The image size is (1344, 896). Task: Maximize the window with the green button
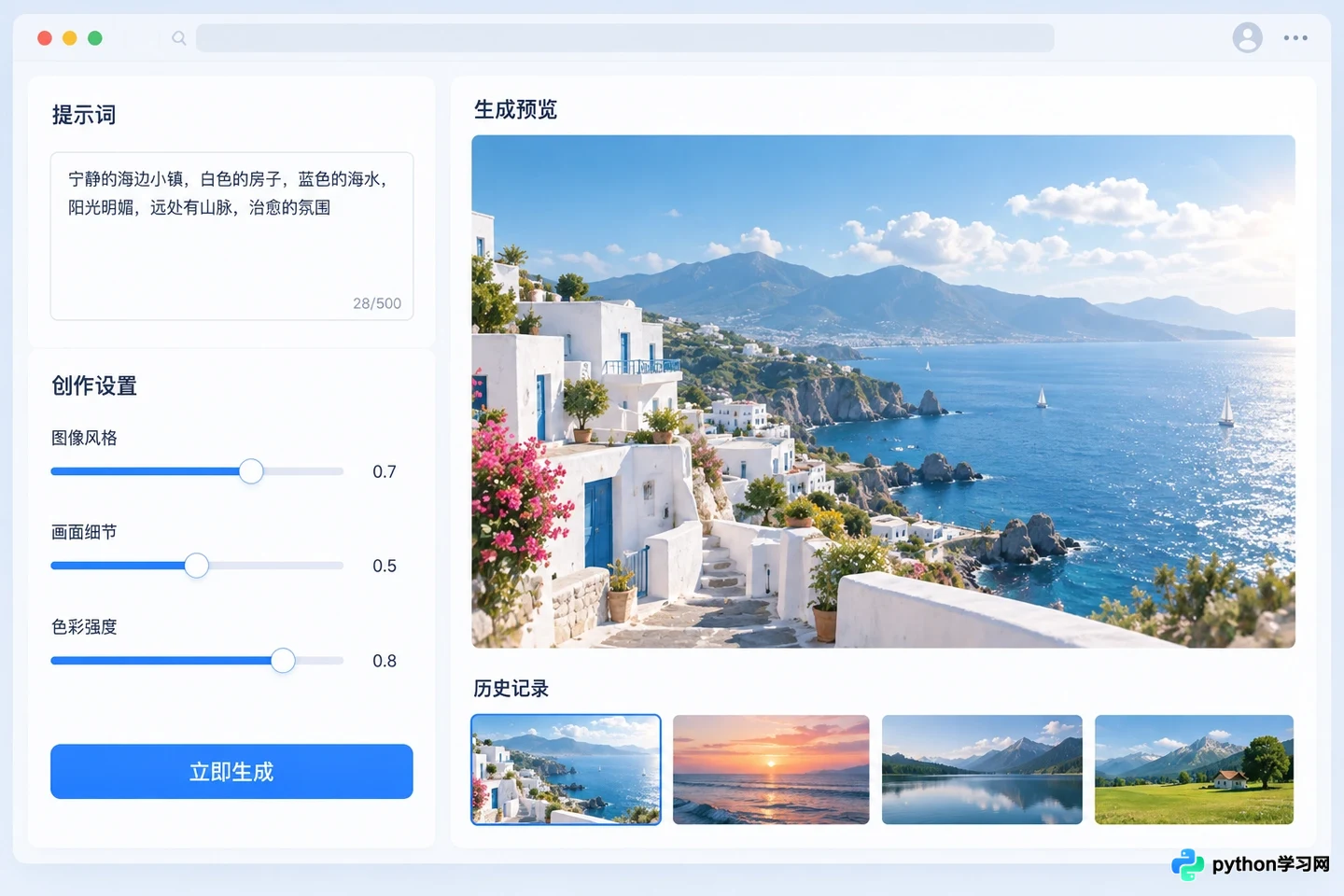pos(94,38)
